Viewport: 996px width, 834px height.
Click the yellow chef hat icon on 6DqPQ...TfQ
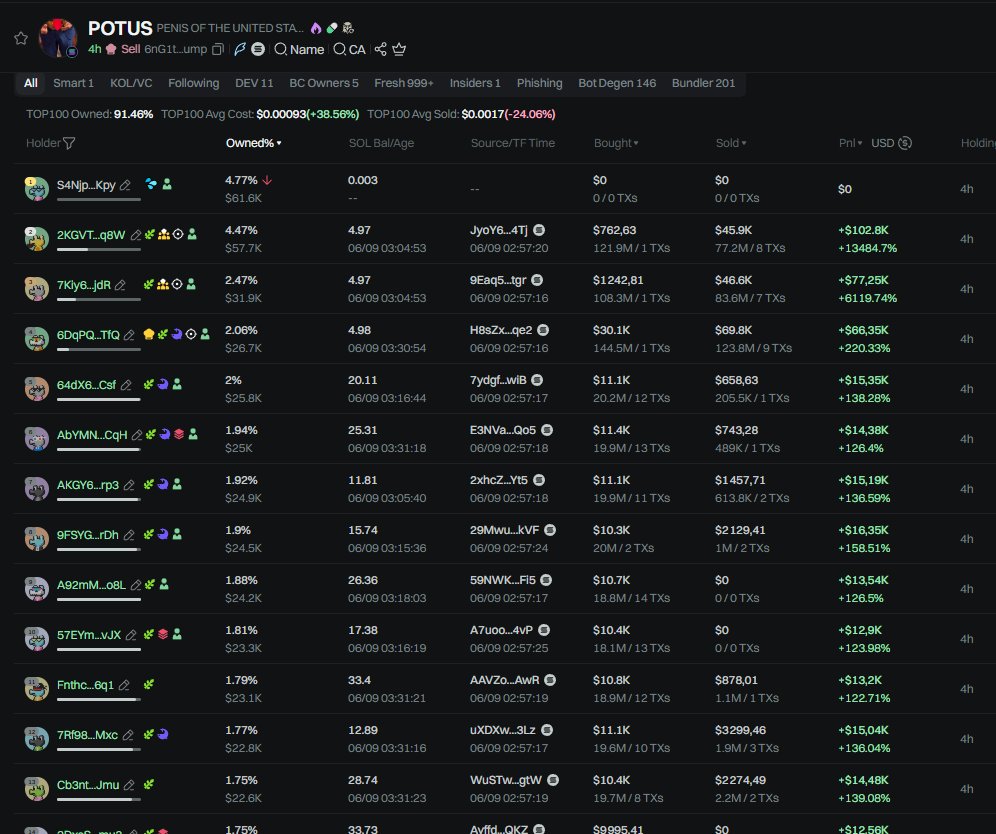(x=149, y=334)
